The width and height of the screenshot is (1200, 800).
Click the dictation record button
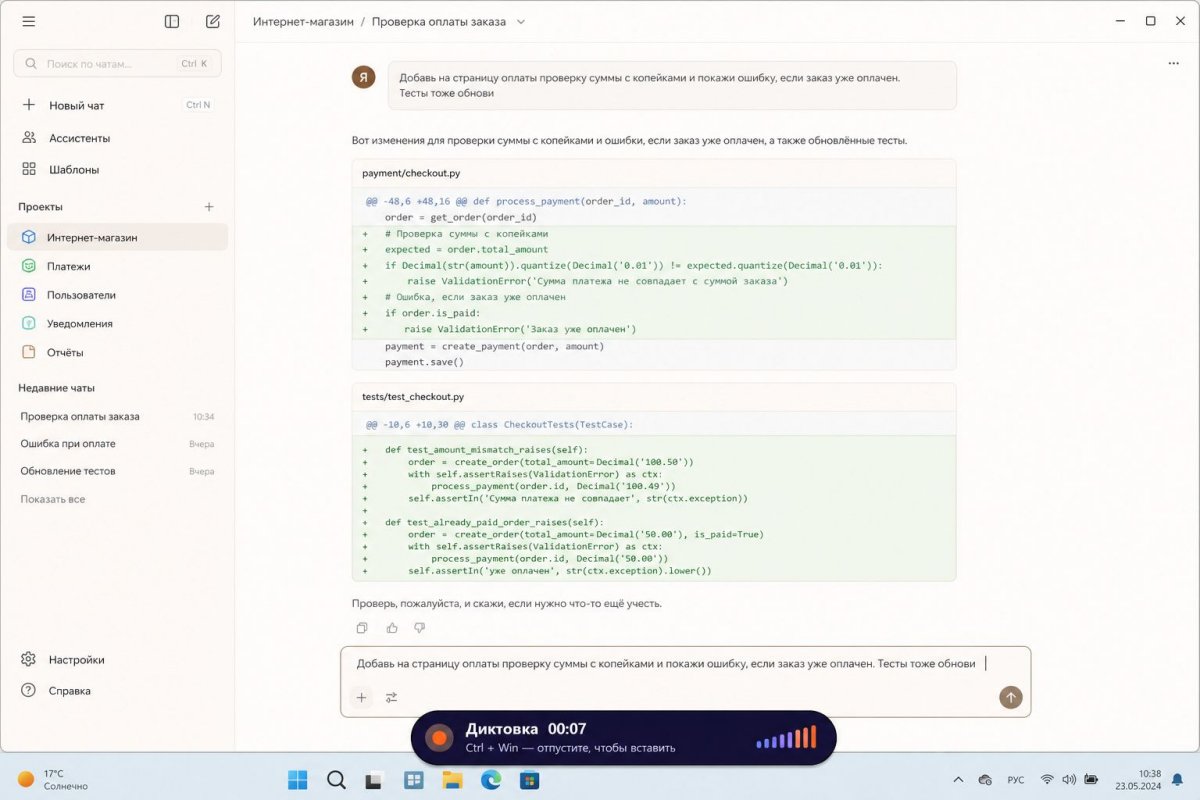[x=439, y=738]
